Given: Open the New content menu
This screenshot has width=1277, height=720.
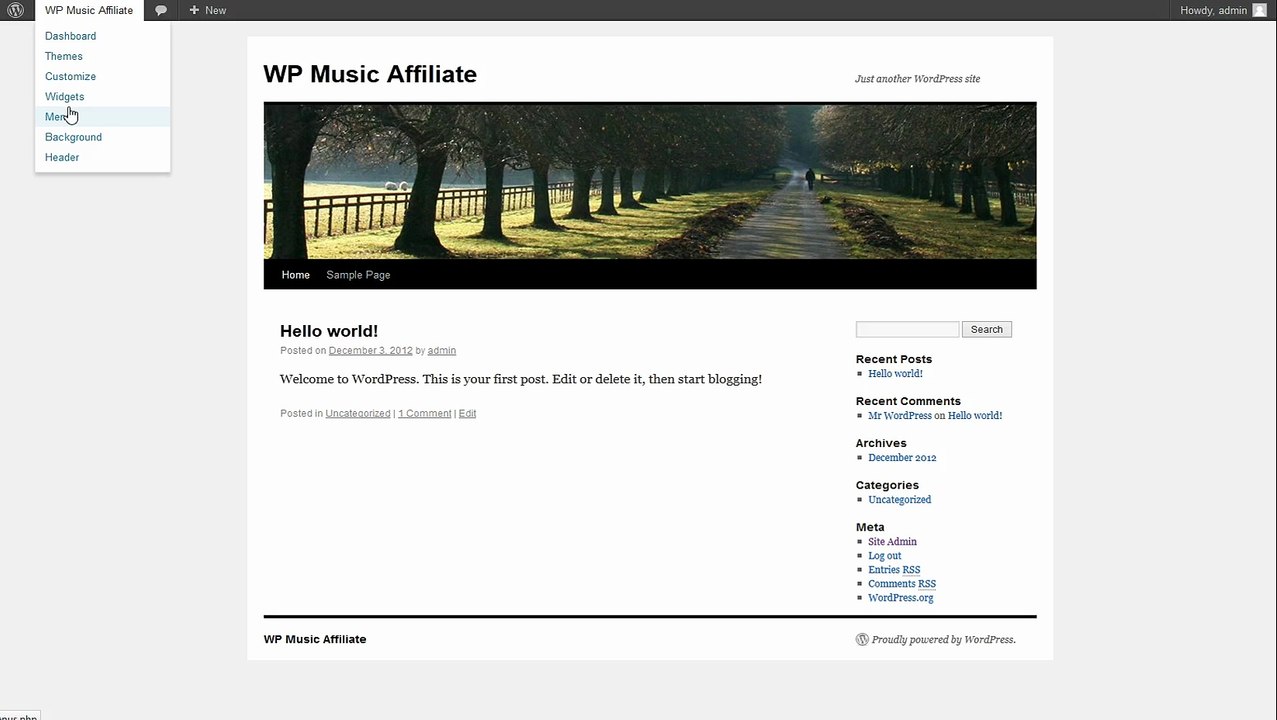Looking at the screenshot, I should tap(207, 10).
